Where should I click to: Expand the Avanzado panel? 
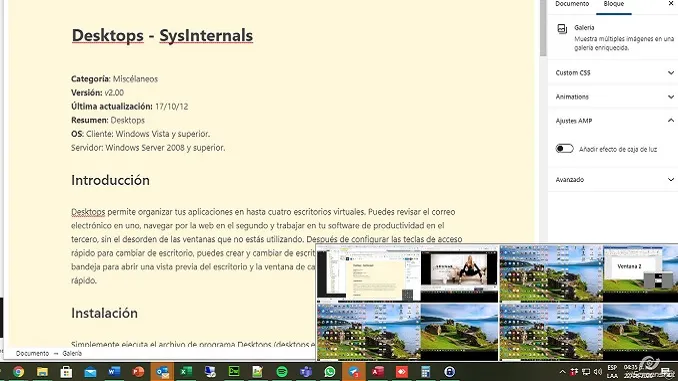pyautogui.click(x=613, y=179)
